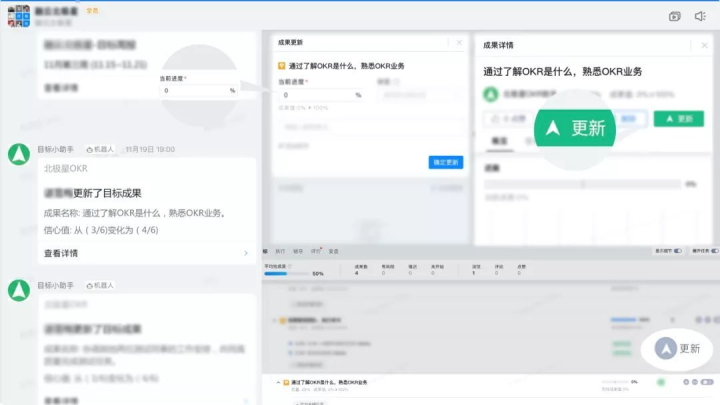720x405 pixels.
Task: Switch to the 执行 tab
Action: click(280, 251)
